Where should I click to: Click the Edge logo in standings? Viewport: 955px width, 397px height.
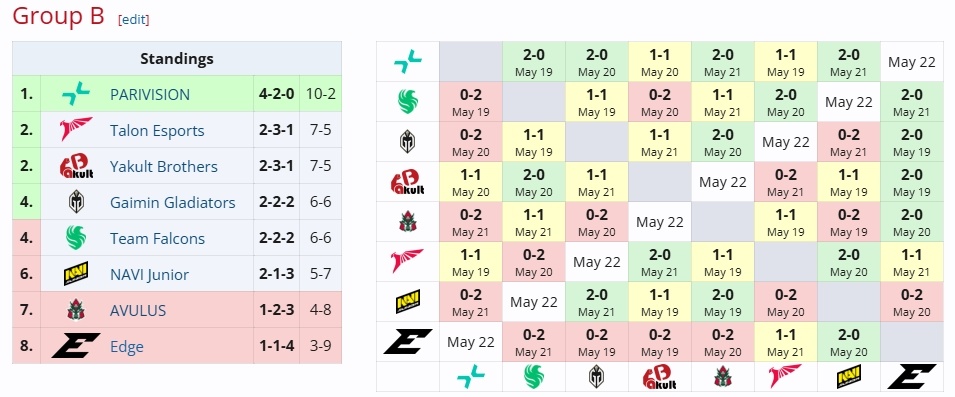click(x=76, y=346)
